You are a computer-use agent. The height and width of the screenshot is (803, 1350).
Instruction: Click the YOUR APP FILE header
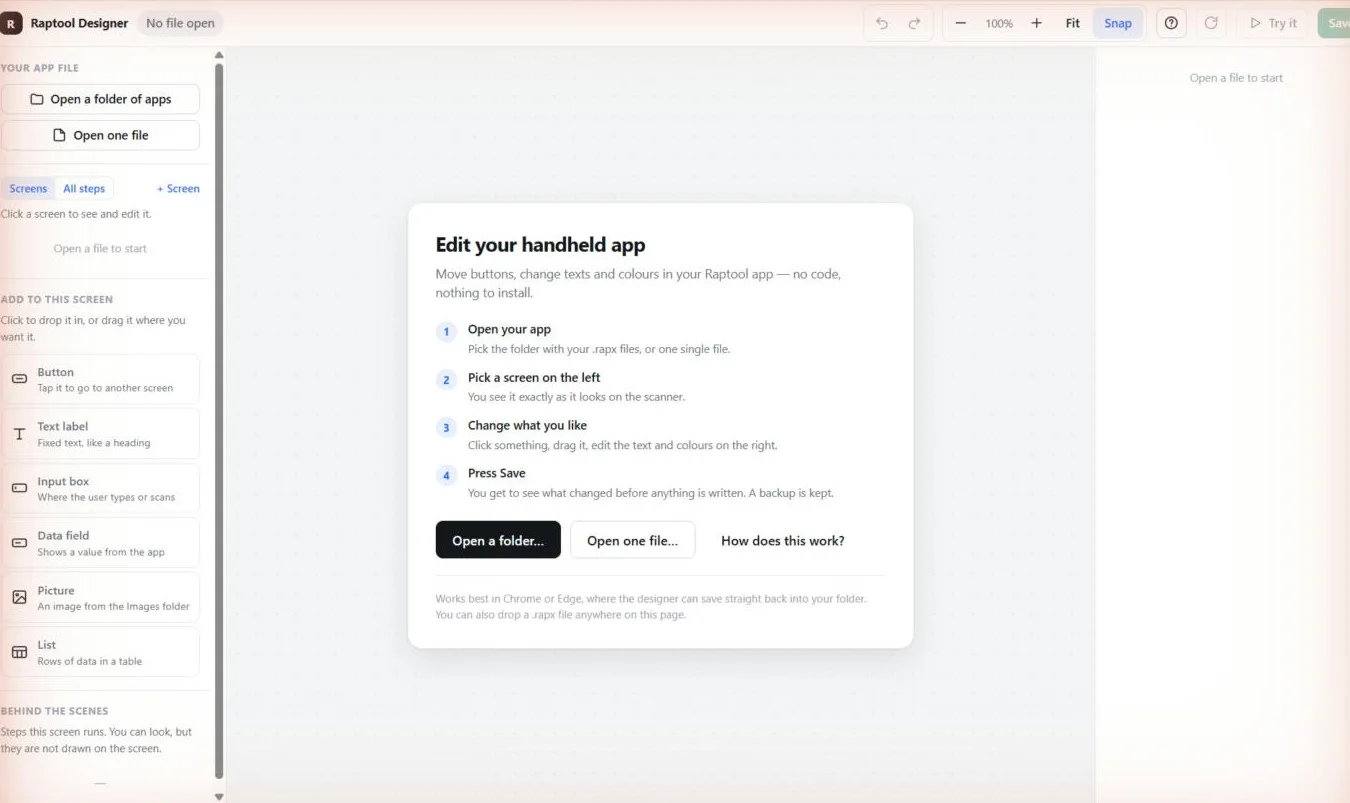tap(40, 68)
